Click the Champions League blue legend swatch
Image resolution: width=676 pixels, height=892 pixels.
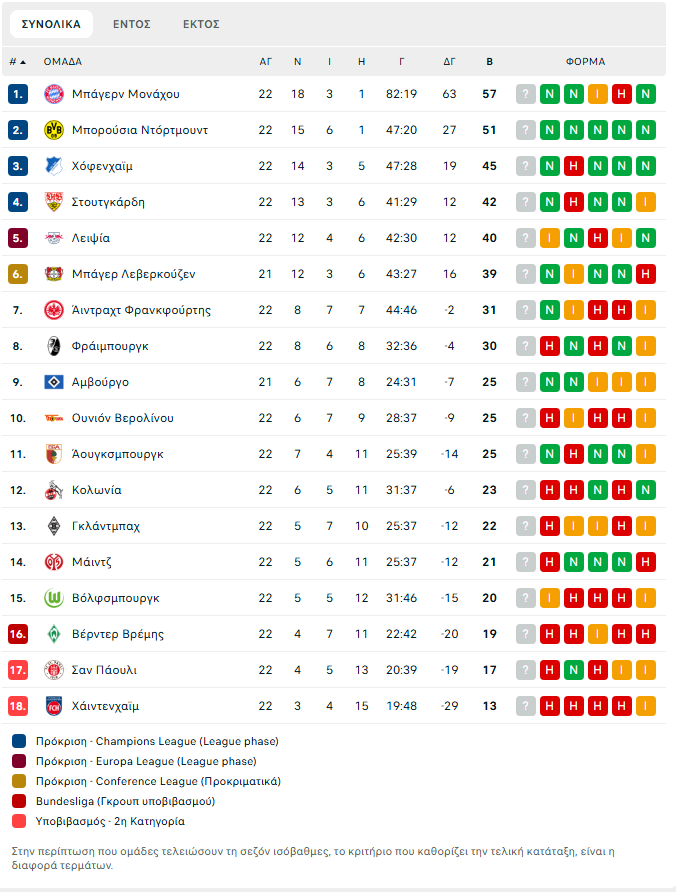click(20, 741)
